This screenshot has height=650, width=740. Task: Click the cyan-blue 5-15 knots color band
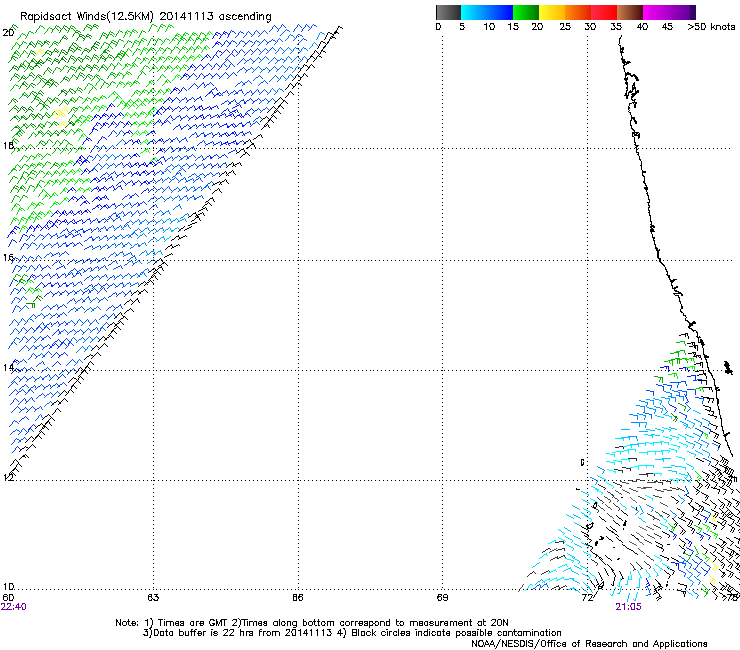tap(487, 12)
